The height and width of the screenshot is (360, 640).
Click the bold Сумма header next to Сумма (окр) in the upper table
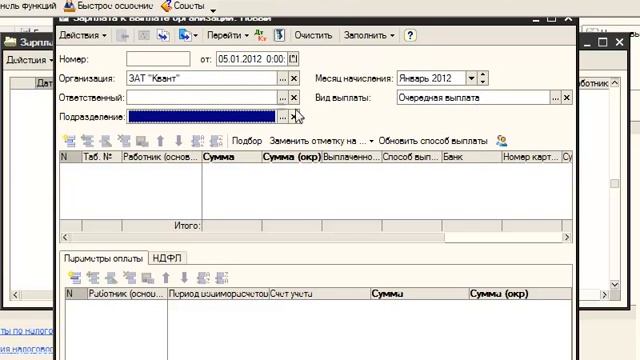click(x=232, y=157)
